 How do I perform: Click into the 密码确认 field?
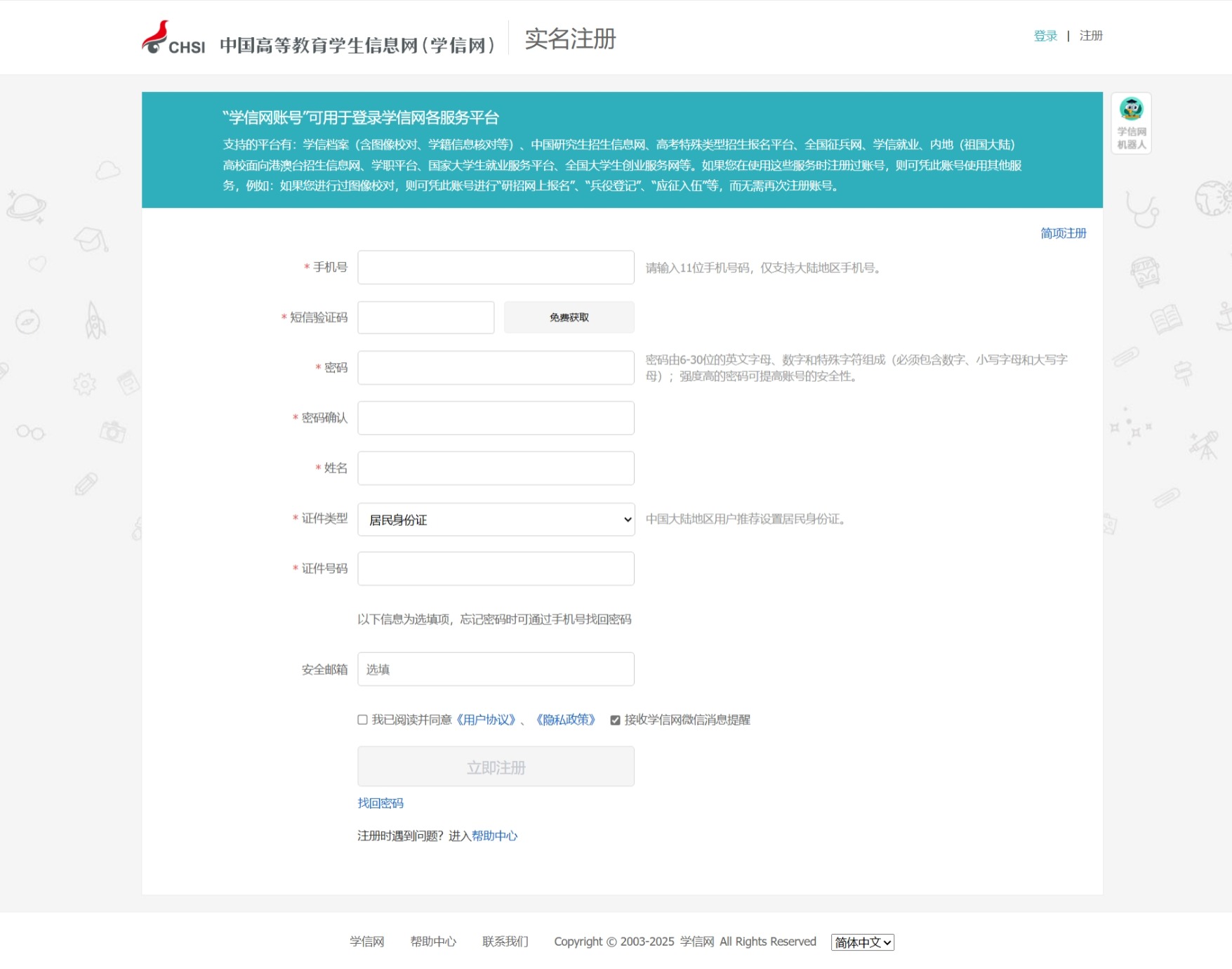click(x=496, y=418)
